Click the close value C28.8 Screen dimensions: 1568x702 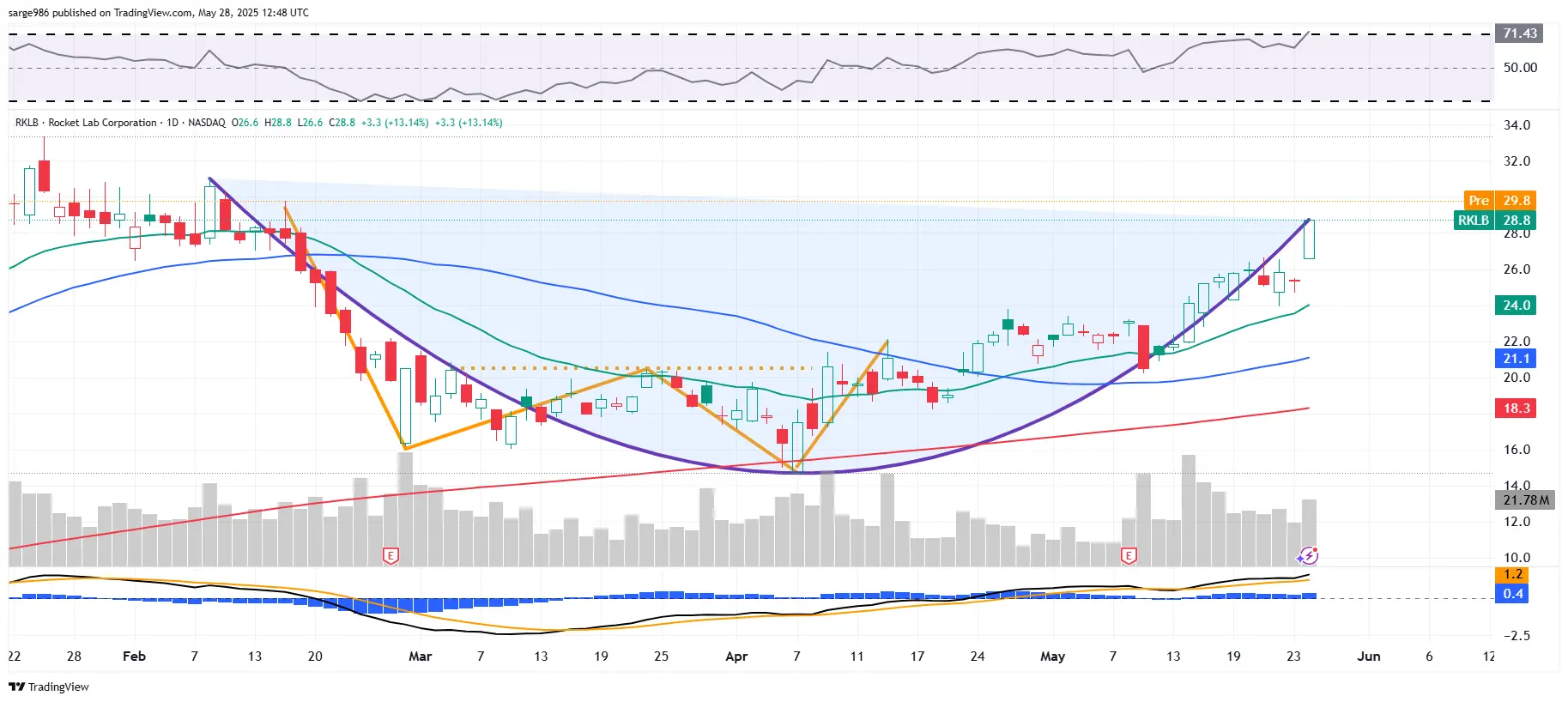[x=342, y=123]
